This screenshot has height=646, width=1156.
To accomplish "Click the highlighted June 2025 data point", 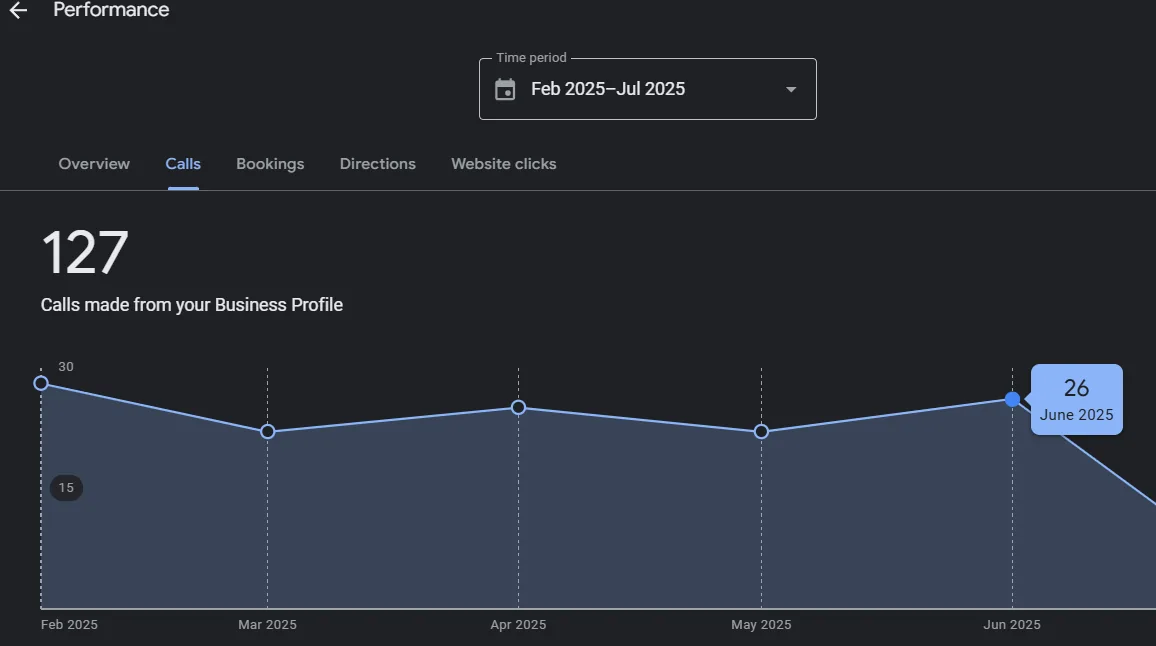I will (x=1012, y=399).
